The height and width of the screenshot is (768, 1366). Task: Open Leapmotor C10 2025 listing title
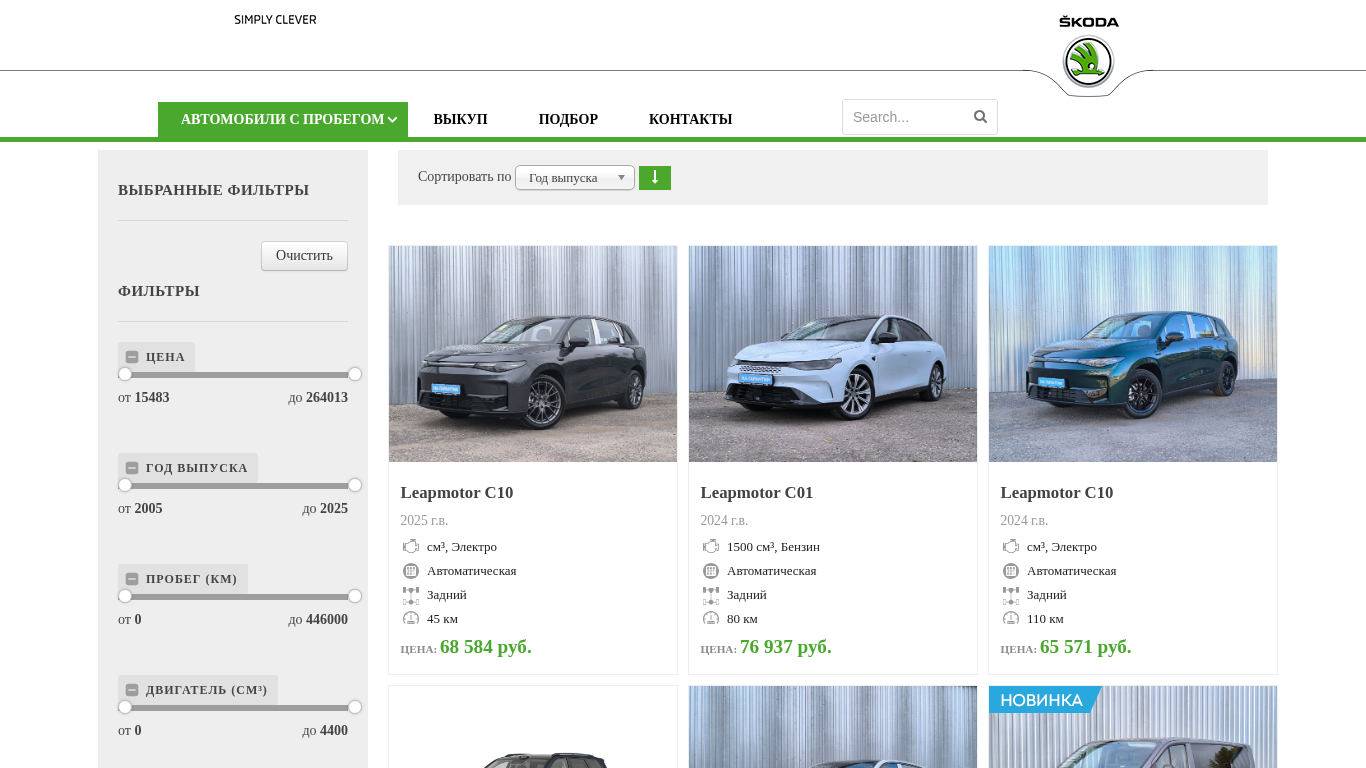pyautogui.click(x=457, y=493)
